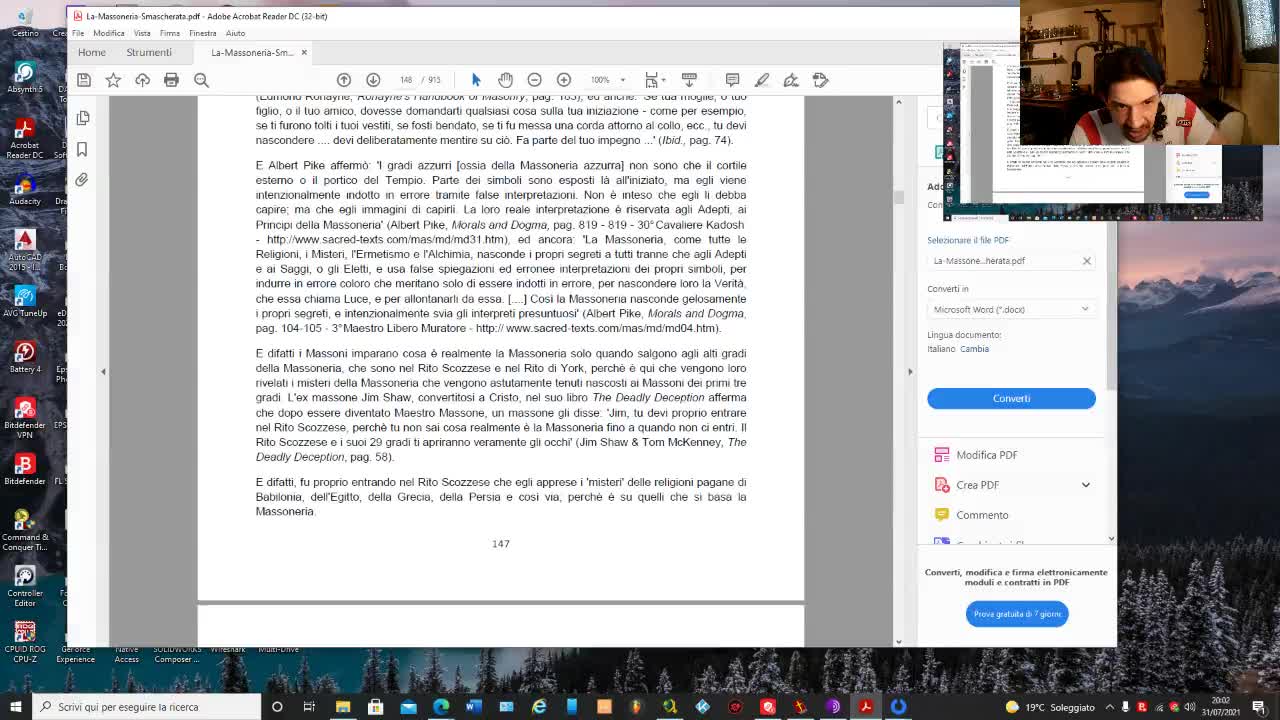Open Microsoft Word from the taskbar
1280x720 pixels.
tap(473, 707)
